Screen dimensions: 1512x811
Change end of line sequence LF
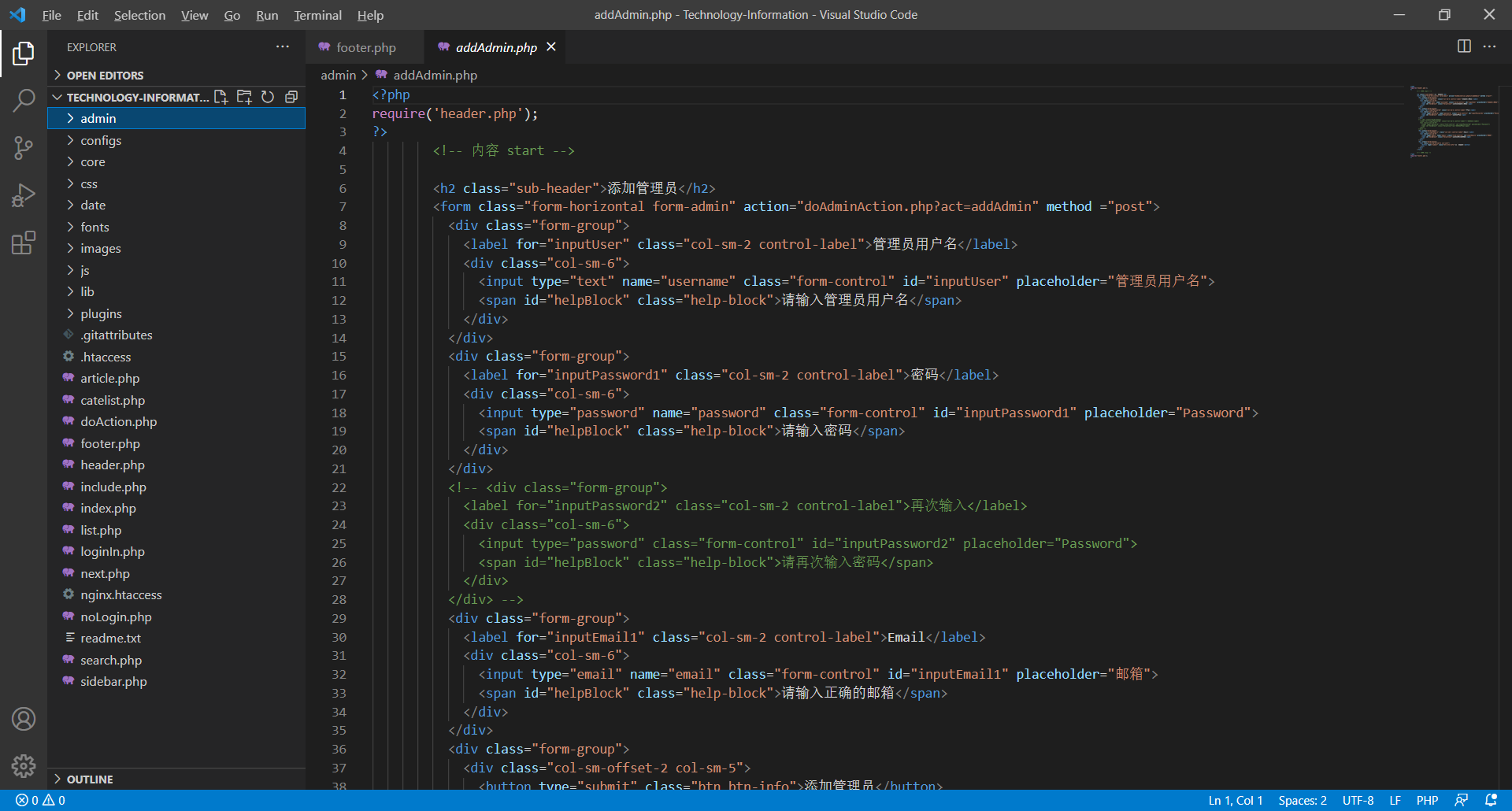click(1395, 801)
